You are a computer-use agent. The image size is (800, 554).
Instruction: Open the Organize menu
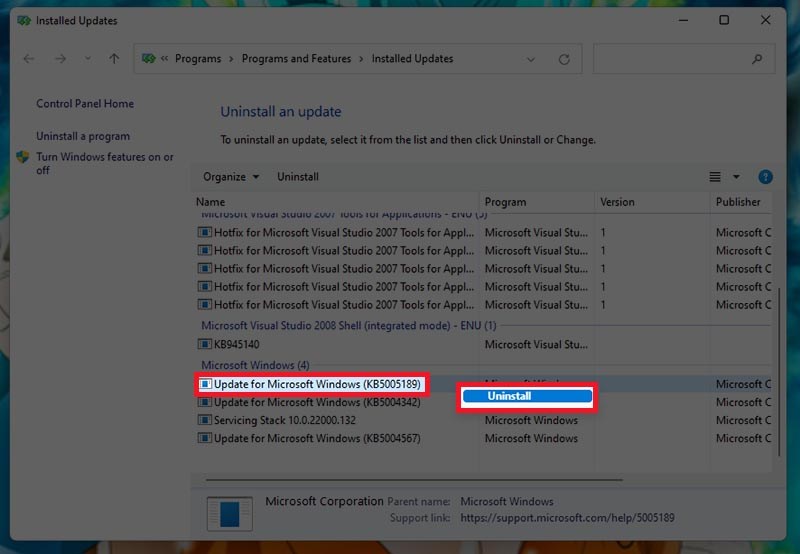click(x=231, y=177)
